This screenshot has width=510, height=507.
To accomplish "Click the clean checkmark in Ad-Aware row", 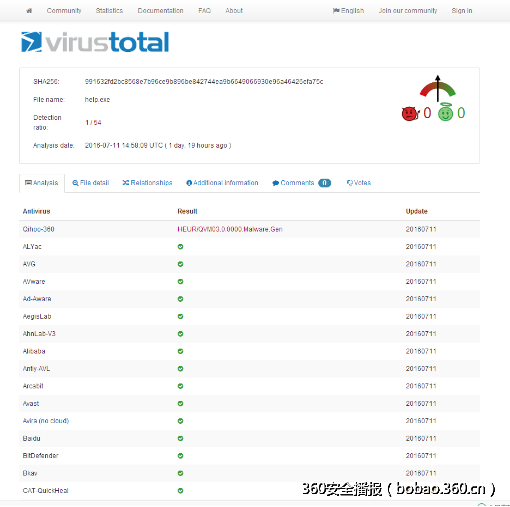I will coord(180,299).
